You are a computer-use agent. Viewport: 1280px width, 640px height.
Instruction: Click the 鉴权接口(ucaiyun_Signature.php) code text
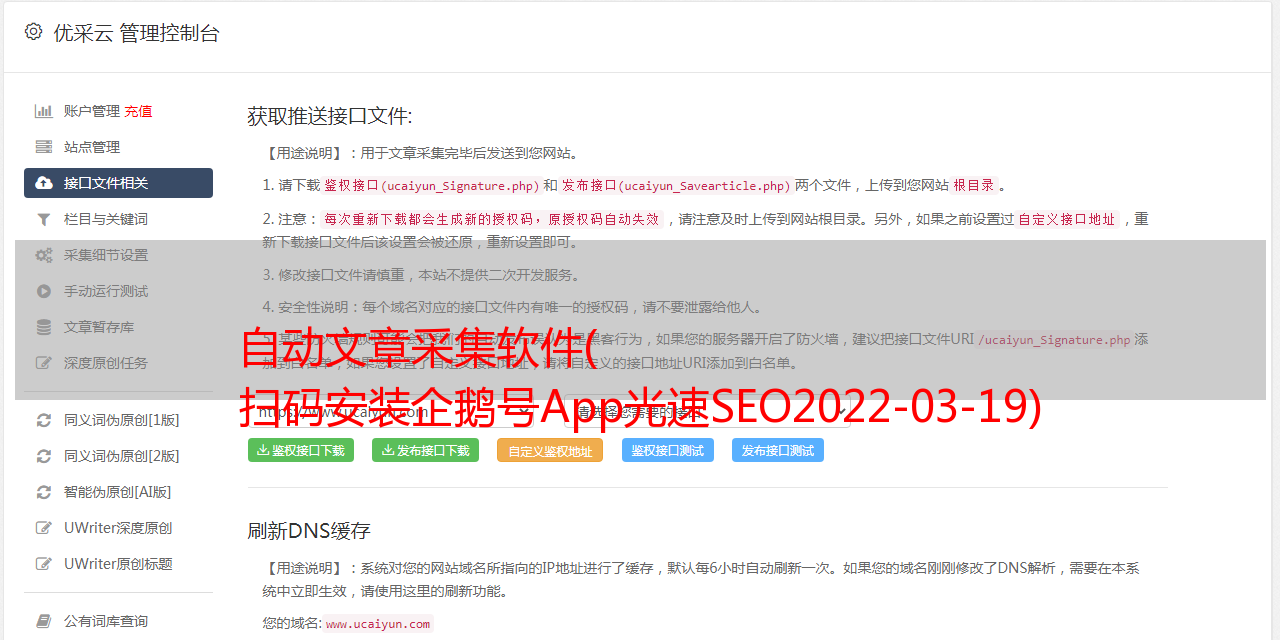431,185
